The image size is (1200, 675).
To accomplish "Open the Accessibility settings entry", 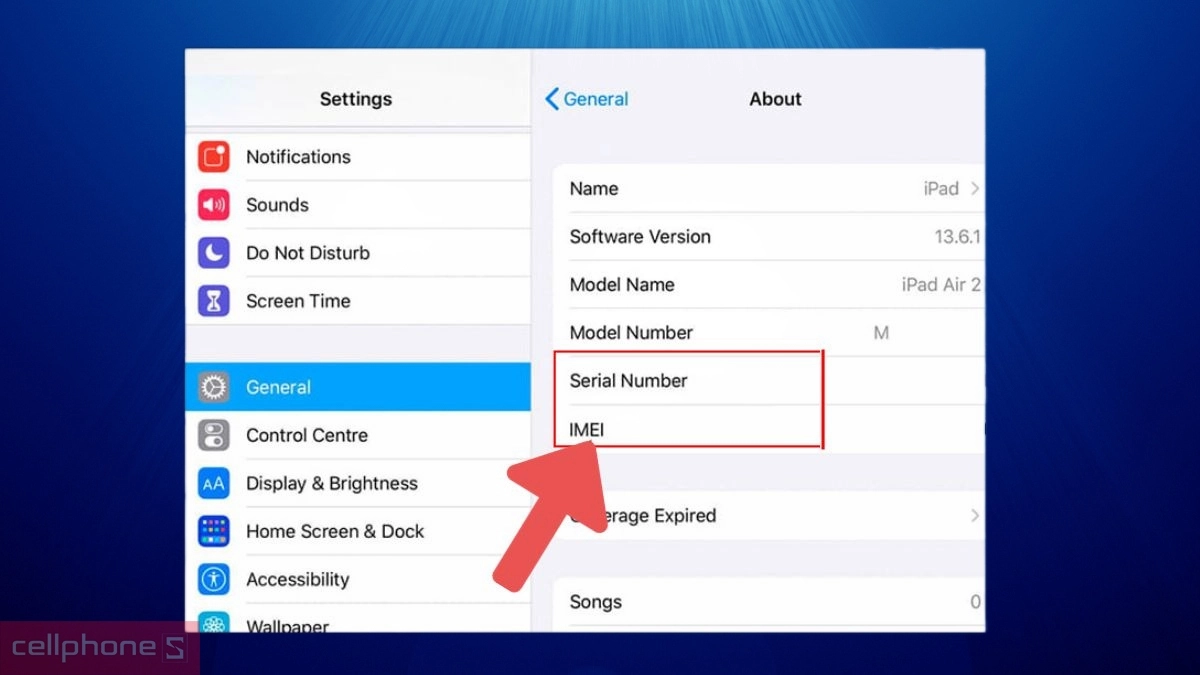I will [298, 579].
